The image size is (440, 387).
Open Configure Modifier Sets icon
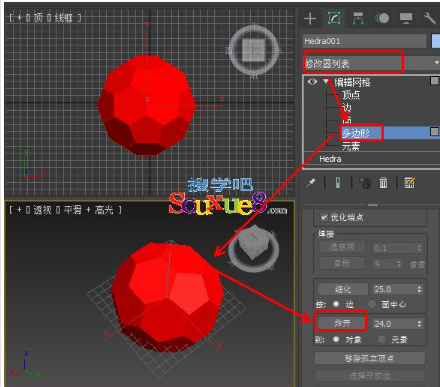tap(409, 183)
